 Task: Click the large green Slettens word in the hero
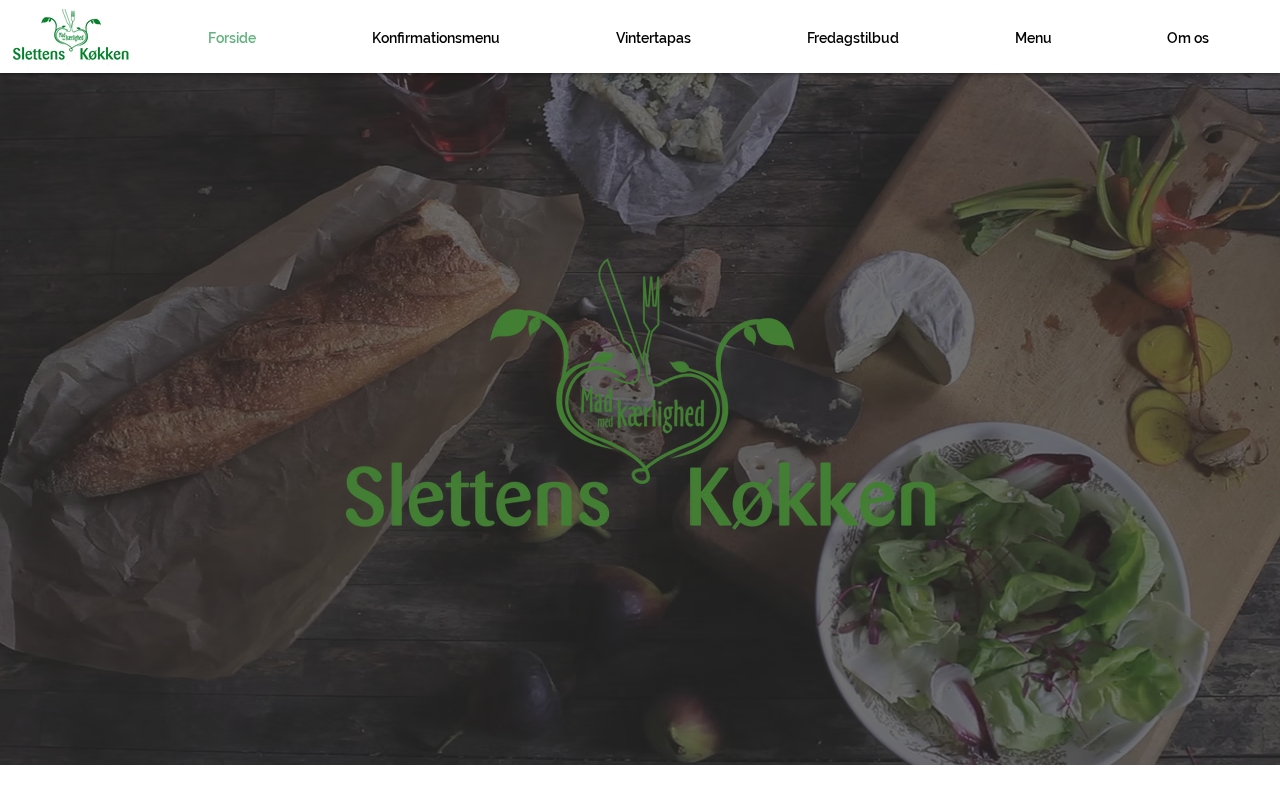(x=477, y=497)
